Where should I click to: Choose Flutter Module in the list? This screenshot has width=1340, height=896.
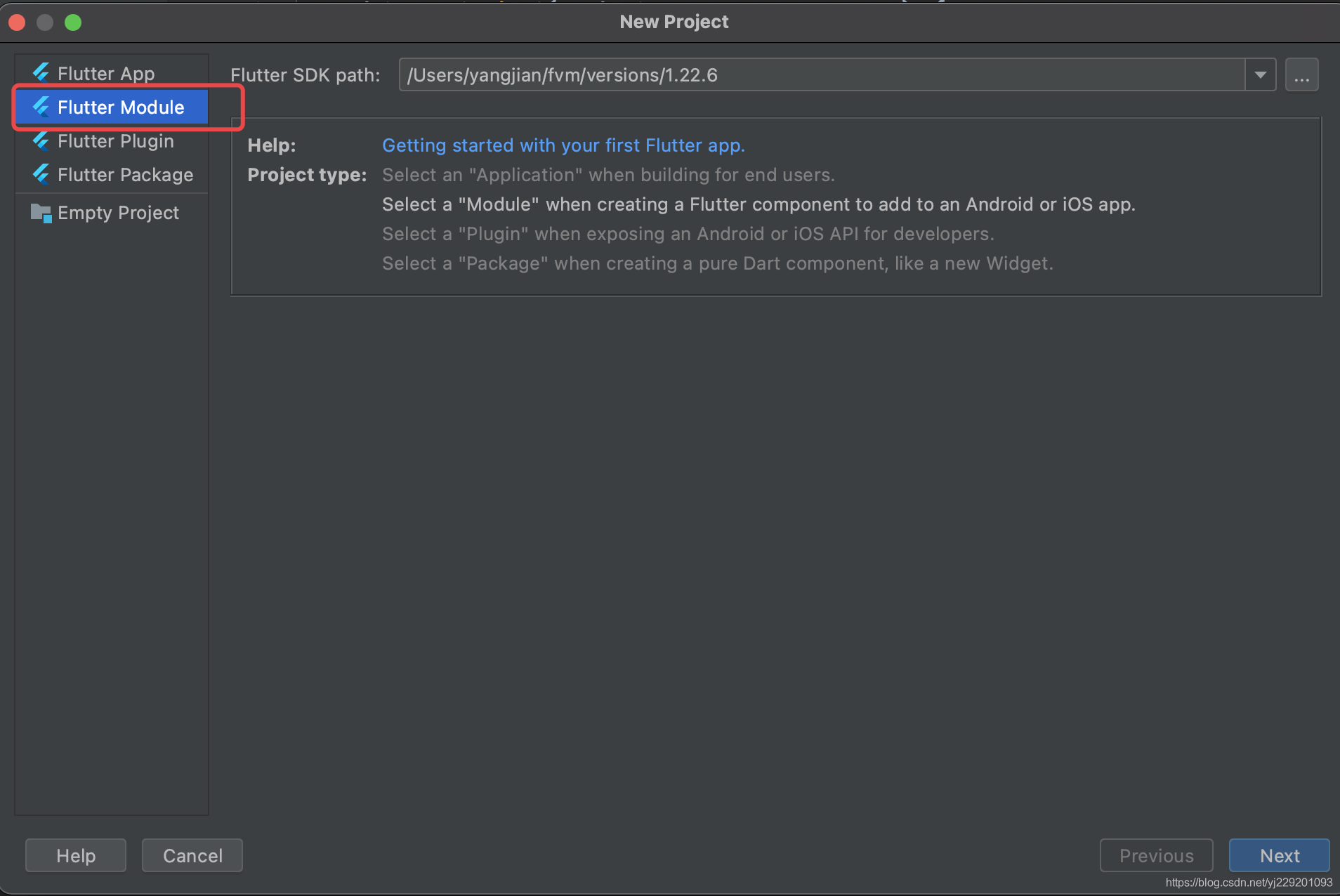(x=112, y=107)
